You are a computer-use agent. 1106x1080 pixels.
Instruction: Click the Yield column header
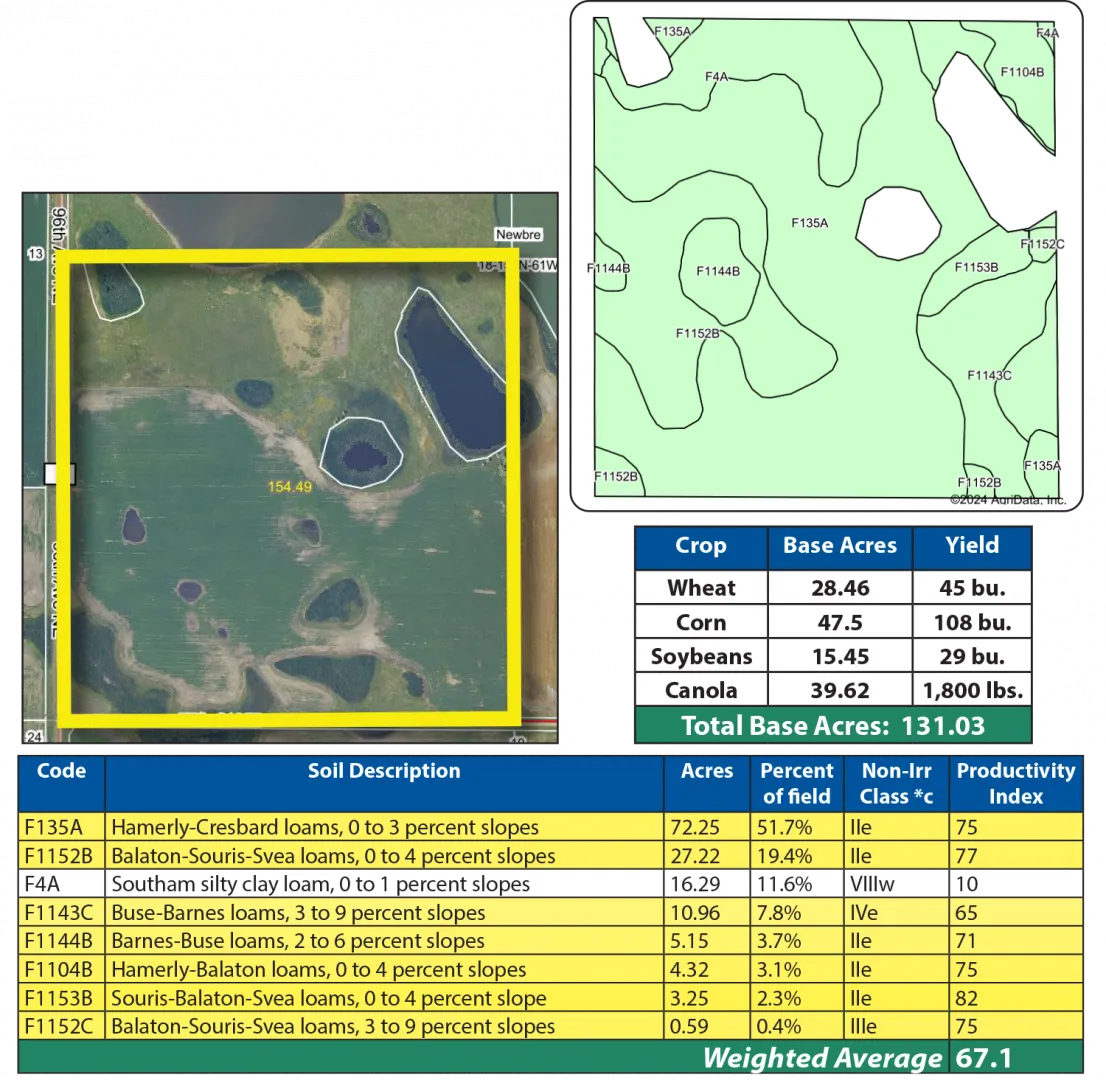point(972,546)
